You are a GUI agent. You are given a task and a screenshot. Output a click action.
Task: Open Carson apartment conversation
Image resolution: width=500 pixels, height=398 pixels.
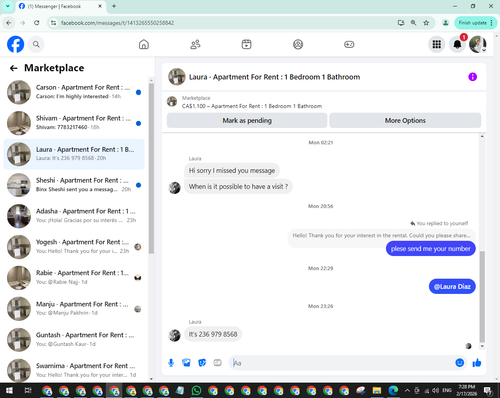[74, 92]
